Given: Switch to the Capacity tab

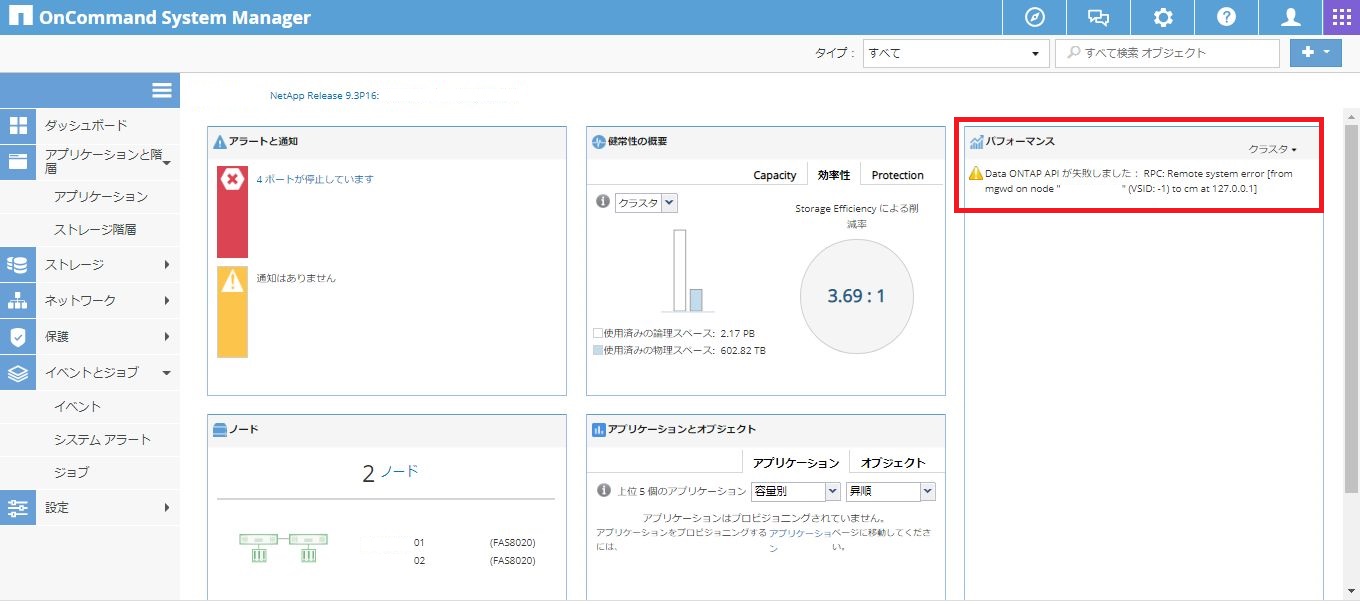Looking at the screenshot, I should (774, 175).
